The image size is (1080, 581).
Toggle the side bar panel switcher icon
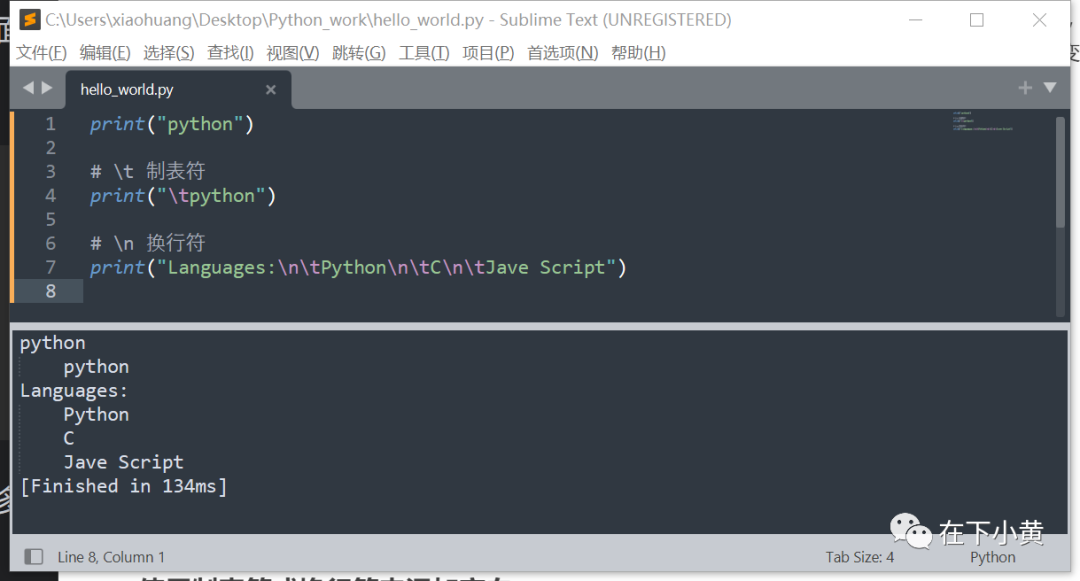tap(33, 556)
